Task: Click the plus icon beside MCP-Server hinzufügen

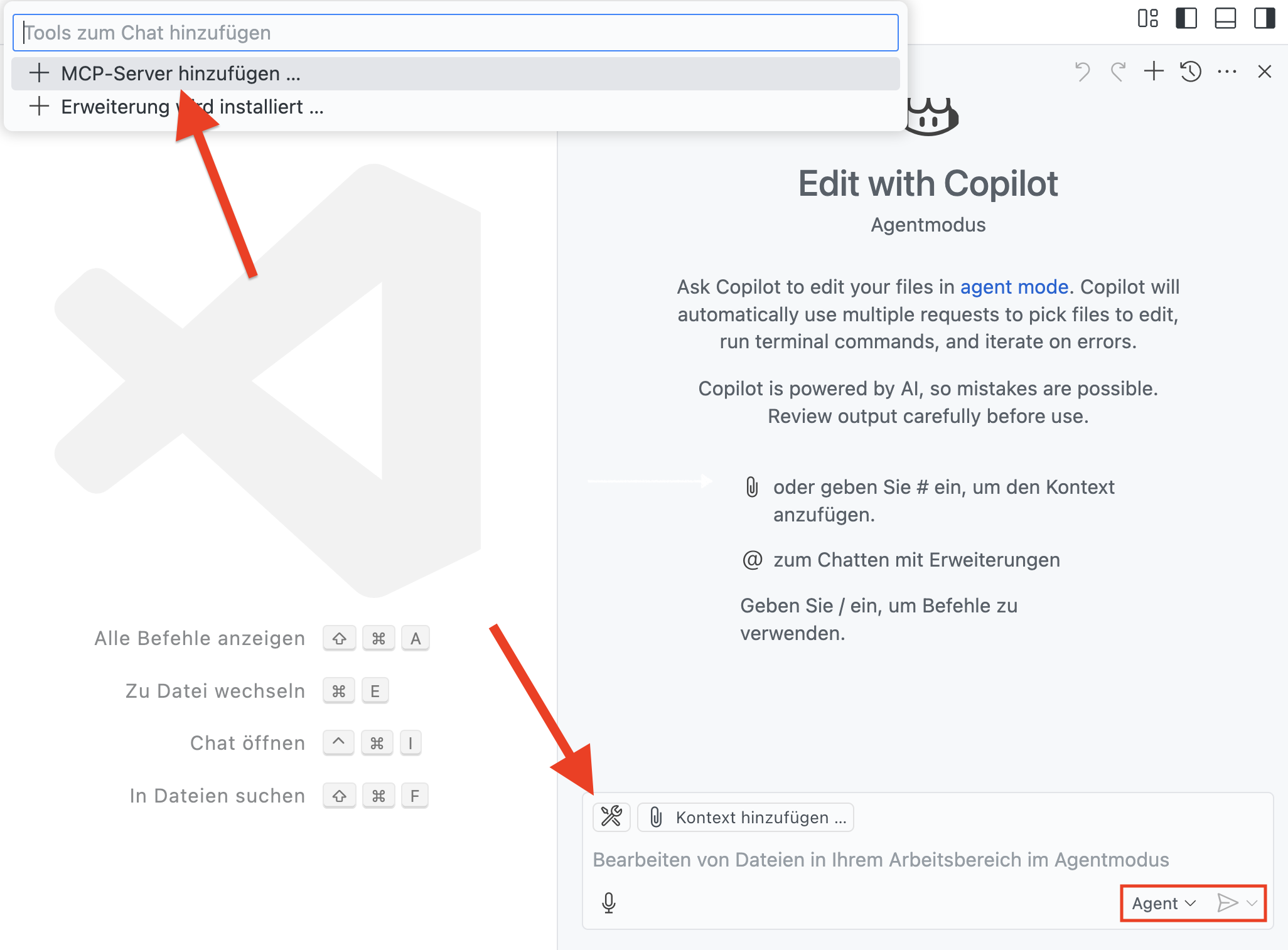Action: coord(39,73)
